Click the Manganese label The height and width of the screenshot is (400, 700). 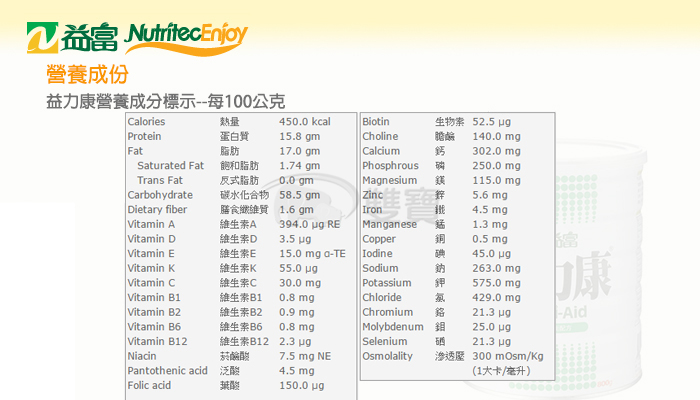389,224
